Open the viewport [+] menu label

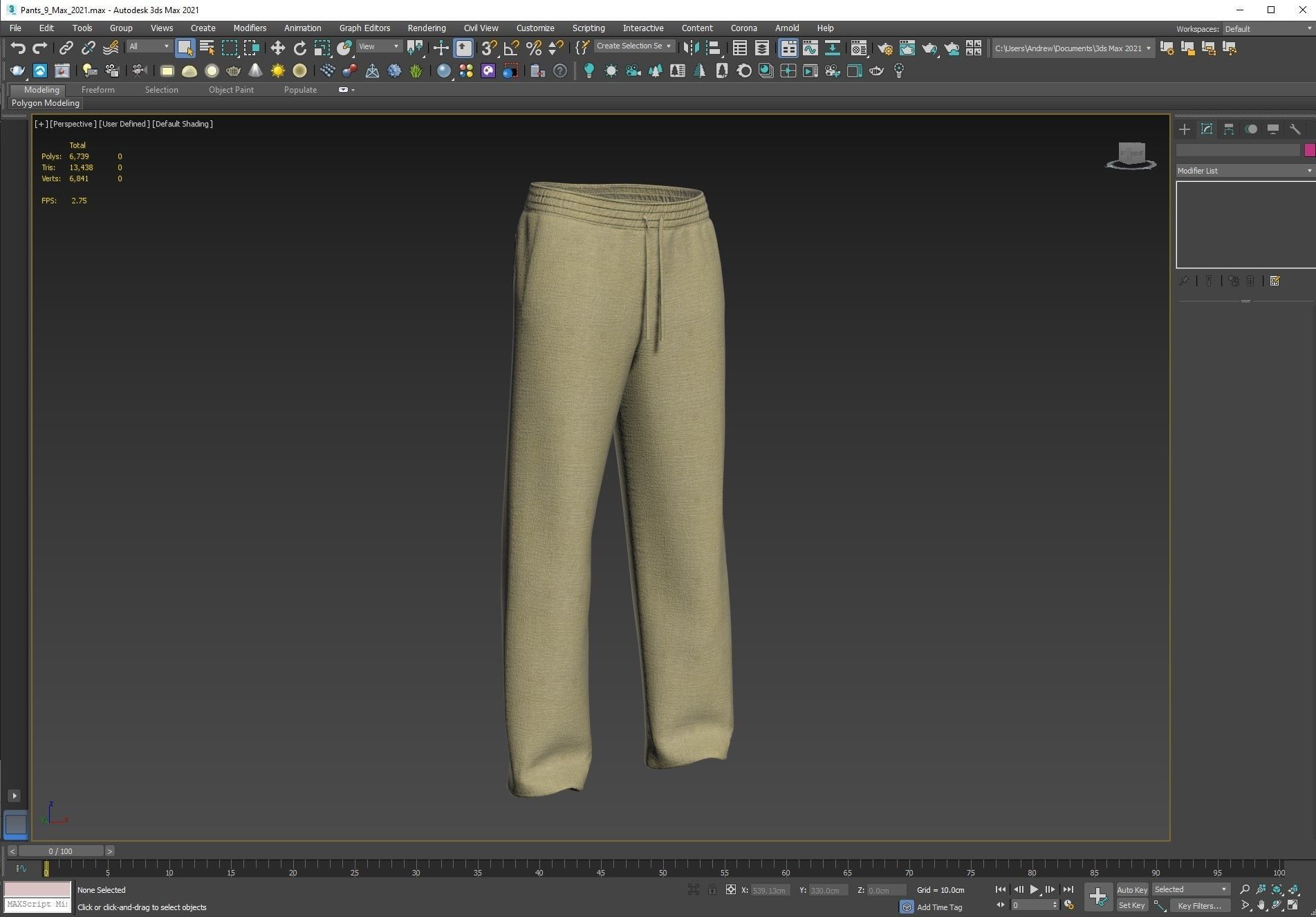click(x=41, y=124)
